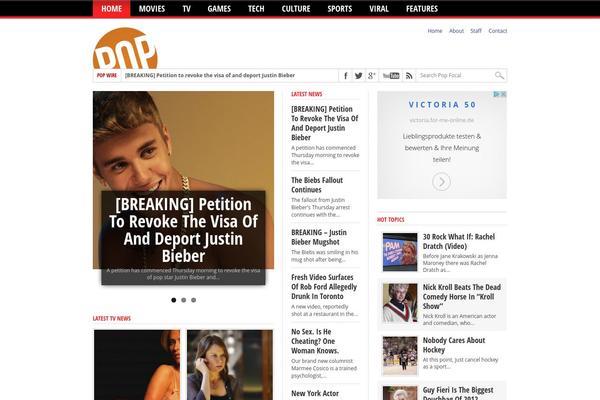This screenshot has width=600, height=400.
Task: Open the Google Plus icon
Action: 372,75
